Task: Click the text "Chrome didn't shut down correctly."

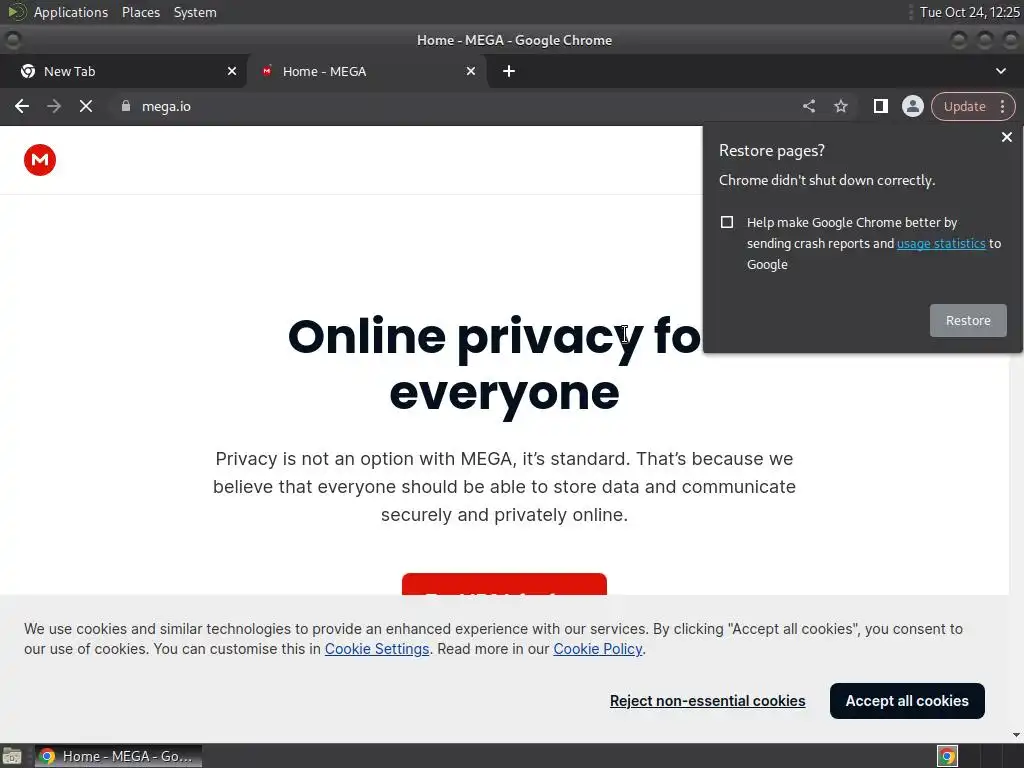Action: [827, 180]
